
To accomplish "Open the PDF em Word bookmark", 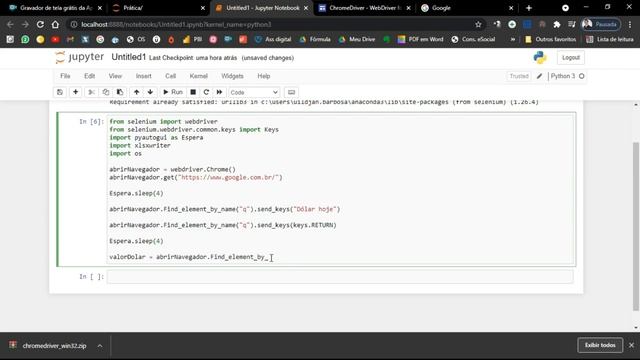I will tap(420, 39).
